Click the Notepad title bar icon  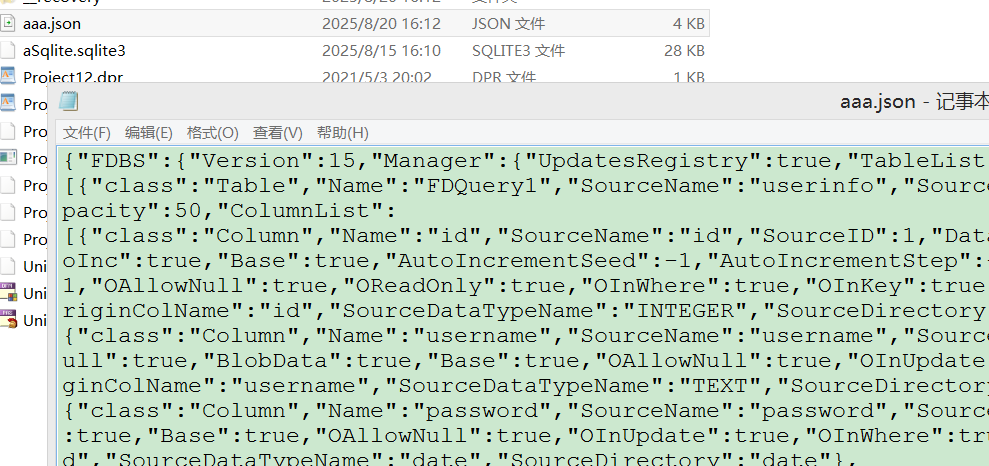point(68,102)
